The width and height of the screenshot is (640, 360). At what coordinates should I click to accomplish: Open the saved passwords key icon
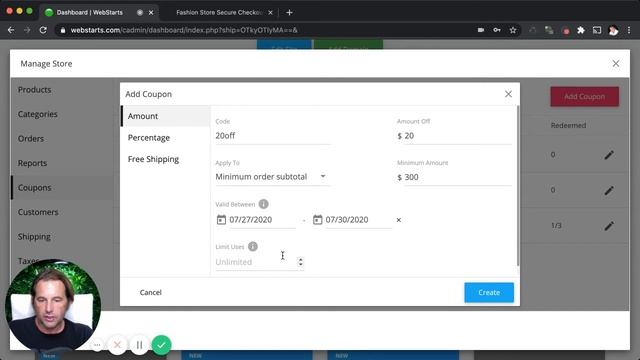coord(497,30)
